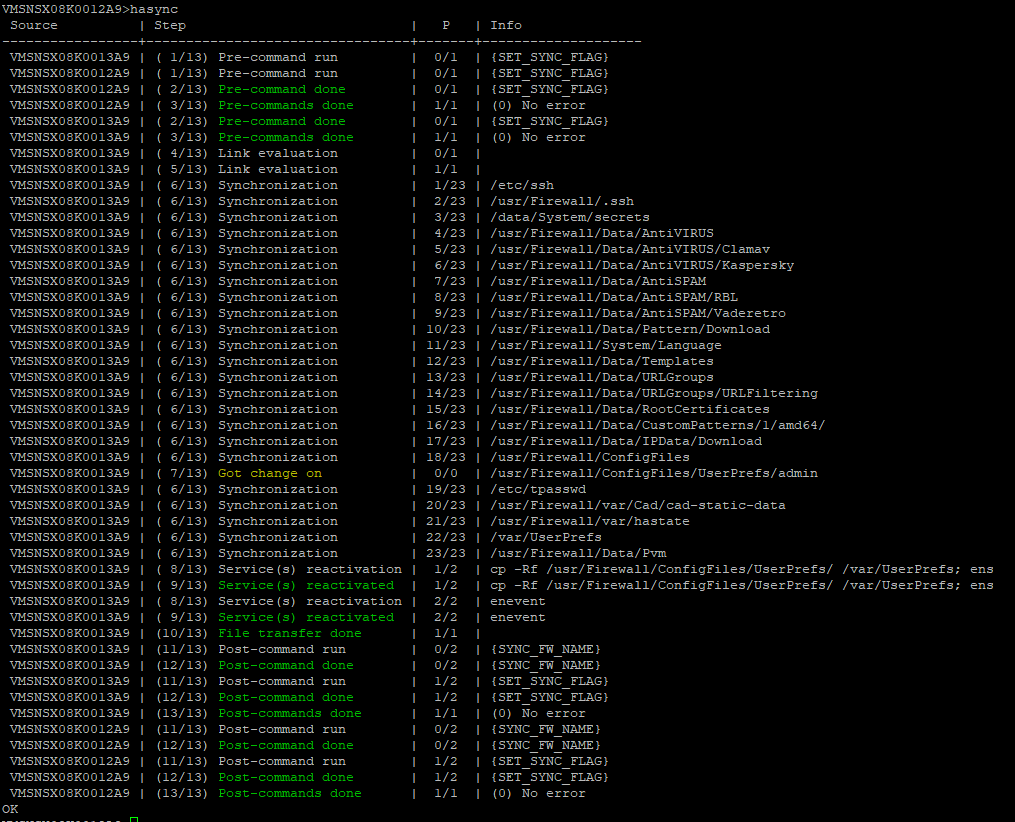Click the Info column header
The height and width of the screenshot is (822, 1015).
(x=506, y=25)
